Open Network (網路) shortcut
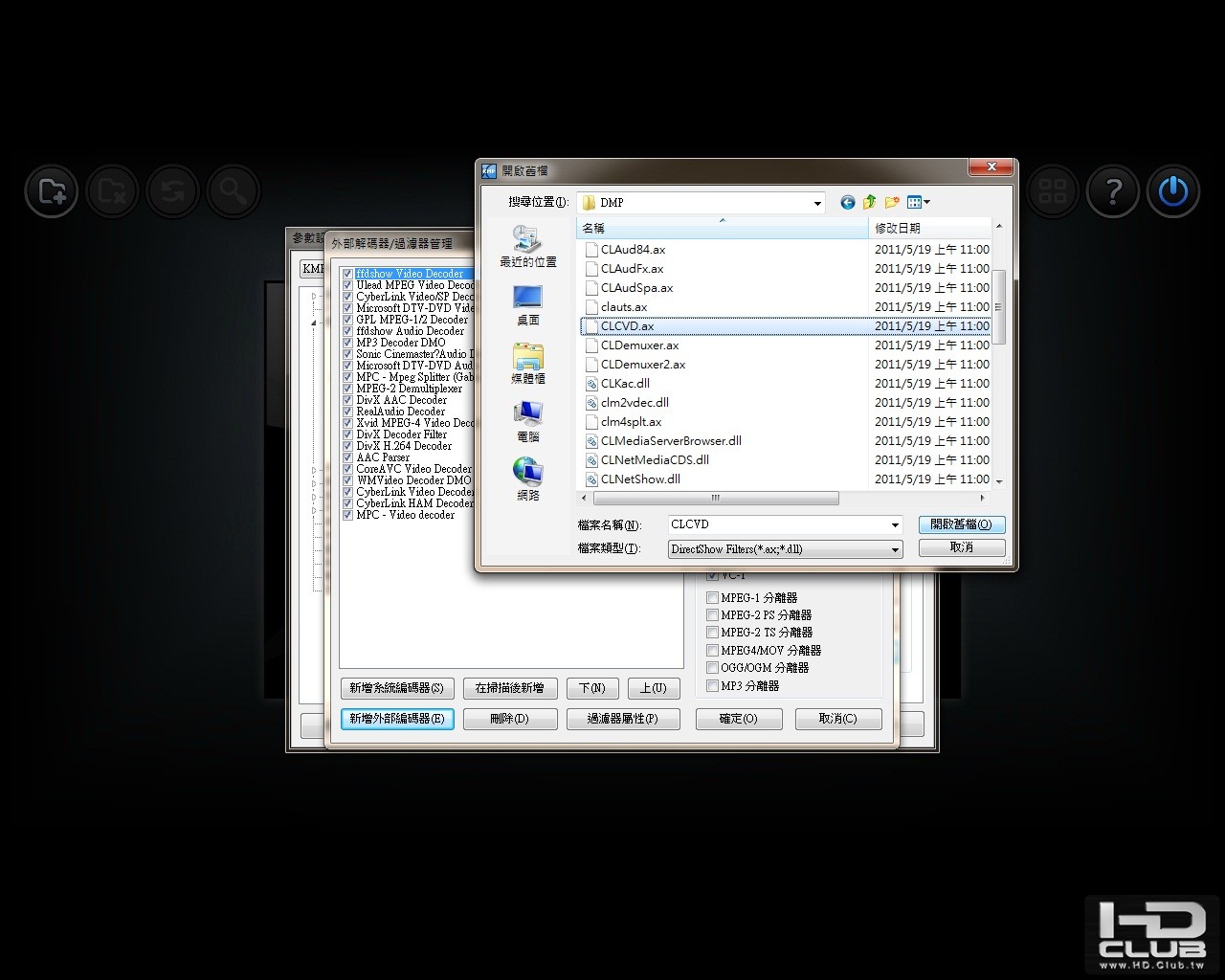This screenshot has height=980, width=1225. coord(527,480)
